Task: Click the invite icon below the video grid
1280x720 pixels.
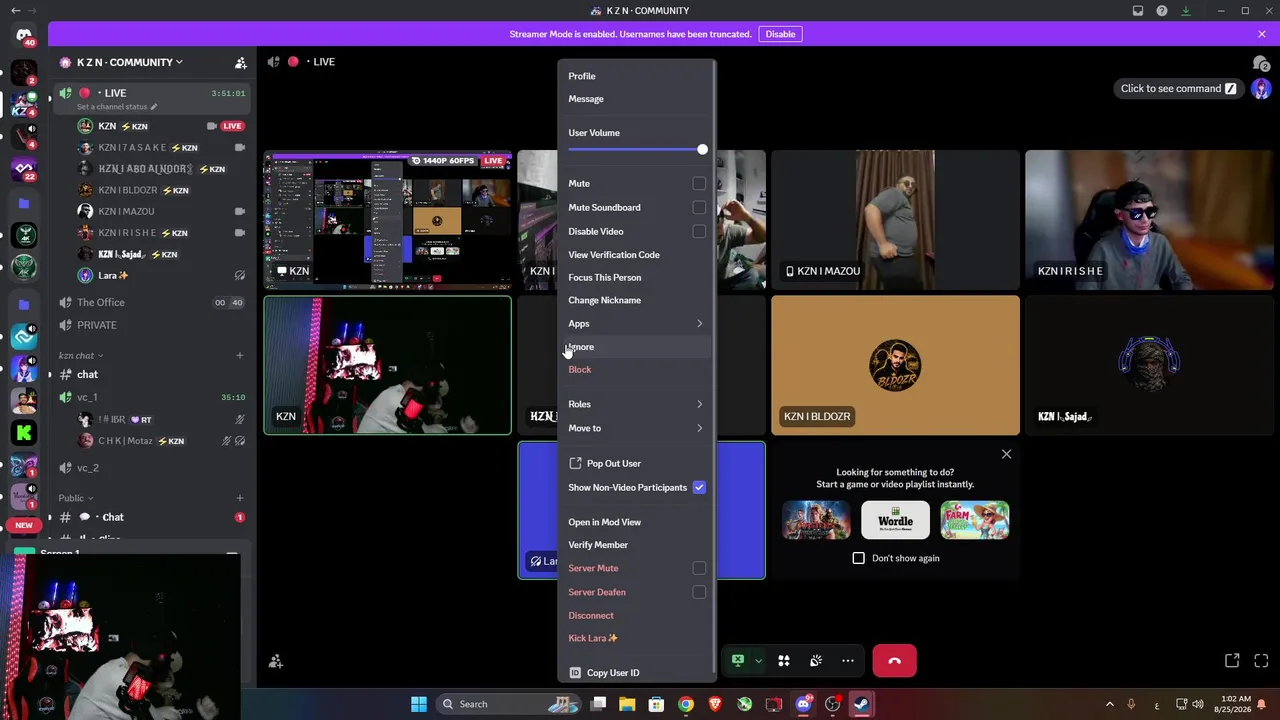Action: pos(276,661)
